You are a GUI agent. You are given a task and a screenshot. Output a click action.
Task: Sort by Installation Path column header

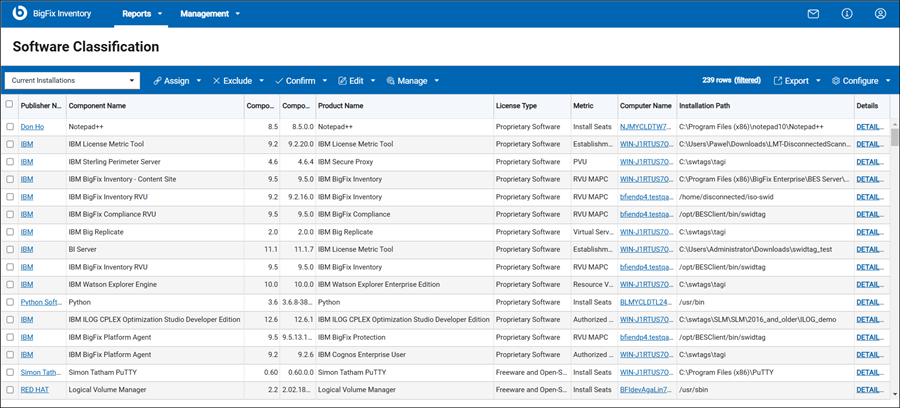click(x=704, y=106)
